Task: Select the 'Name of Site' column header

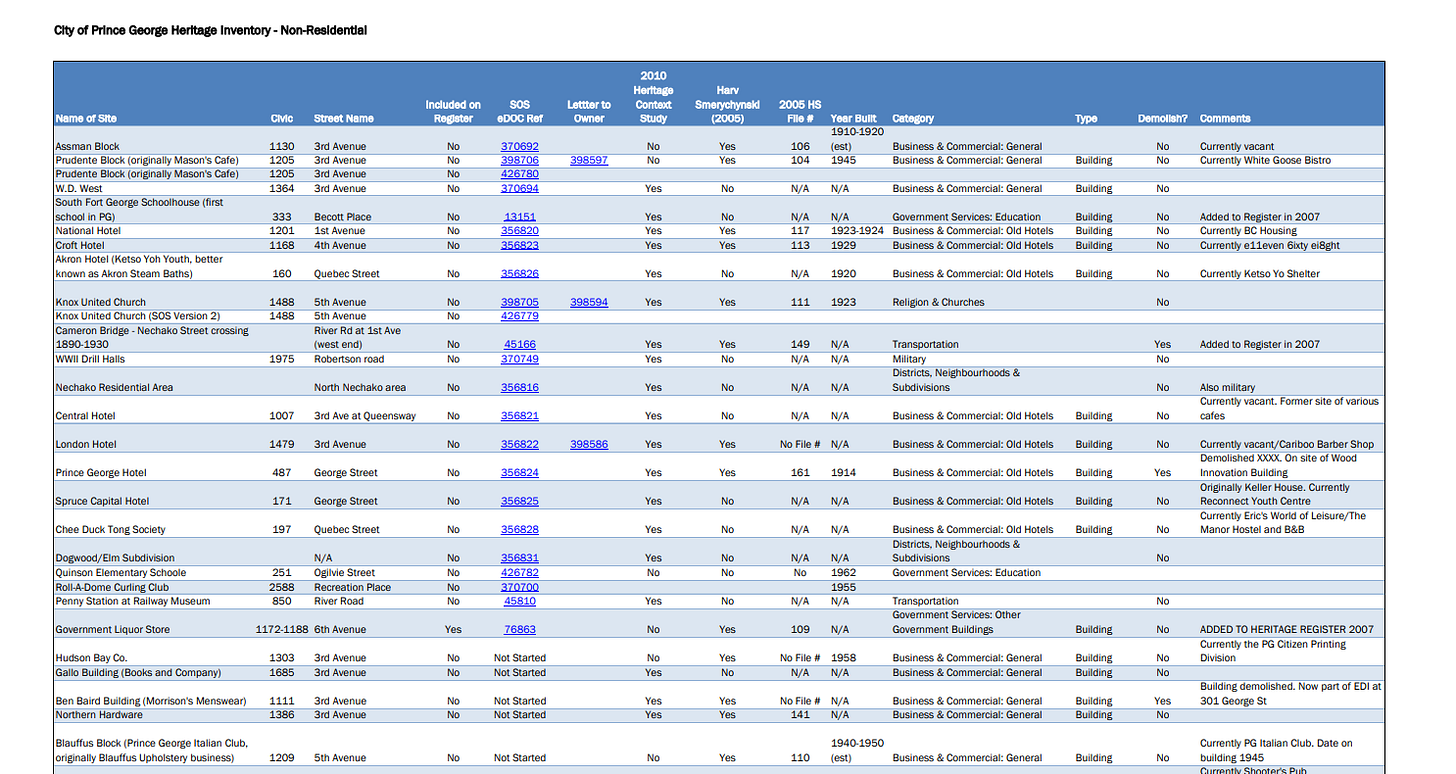Action: point(86,118)
